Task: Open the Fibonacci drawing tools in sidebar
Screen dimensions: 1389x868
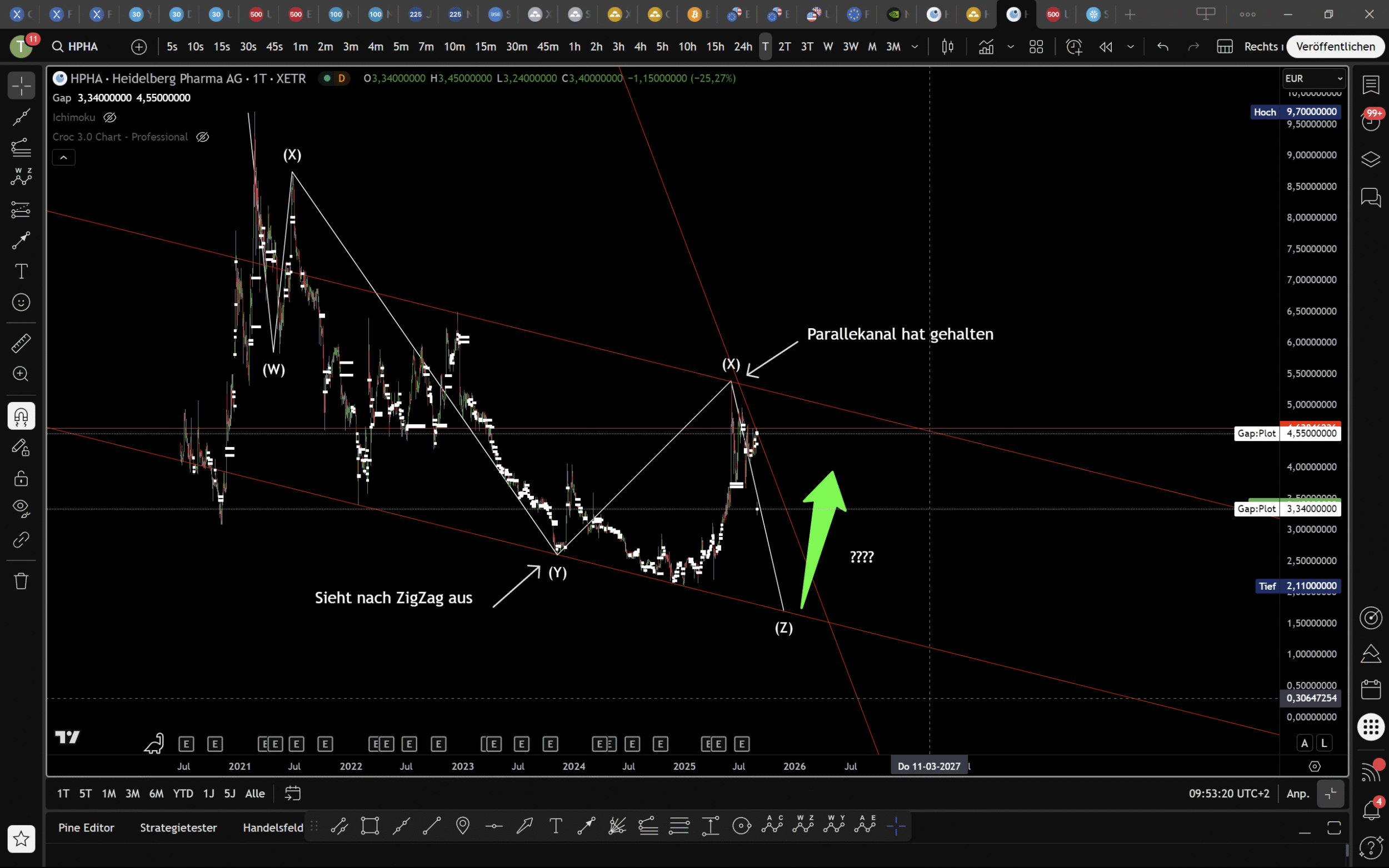Action: pos(21,148)
